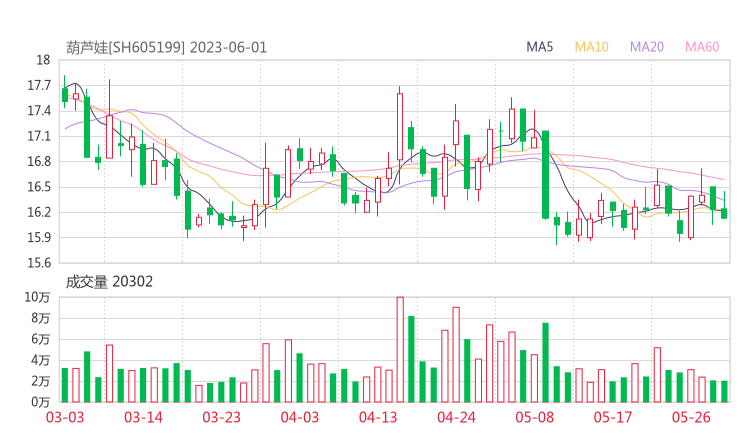The height and width of the screenshot is (440, 740).
Task: Click the 05-26 date label
Action: click(691, 417)
